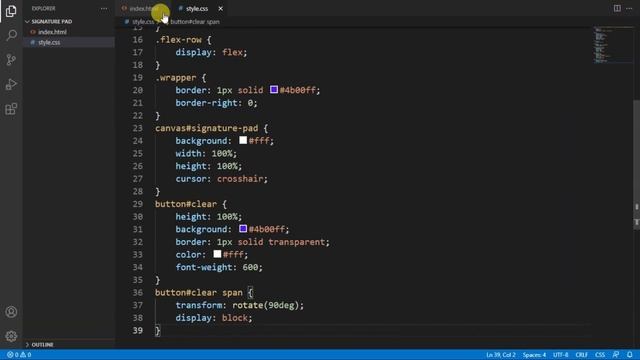Open the Manage gear icon
Screen dimensions: 640x360
(11, 336)
